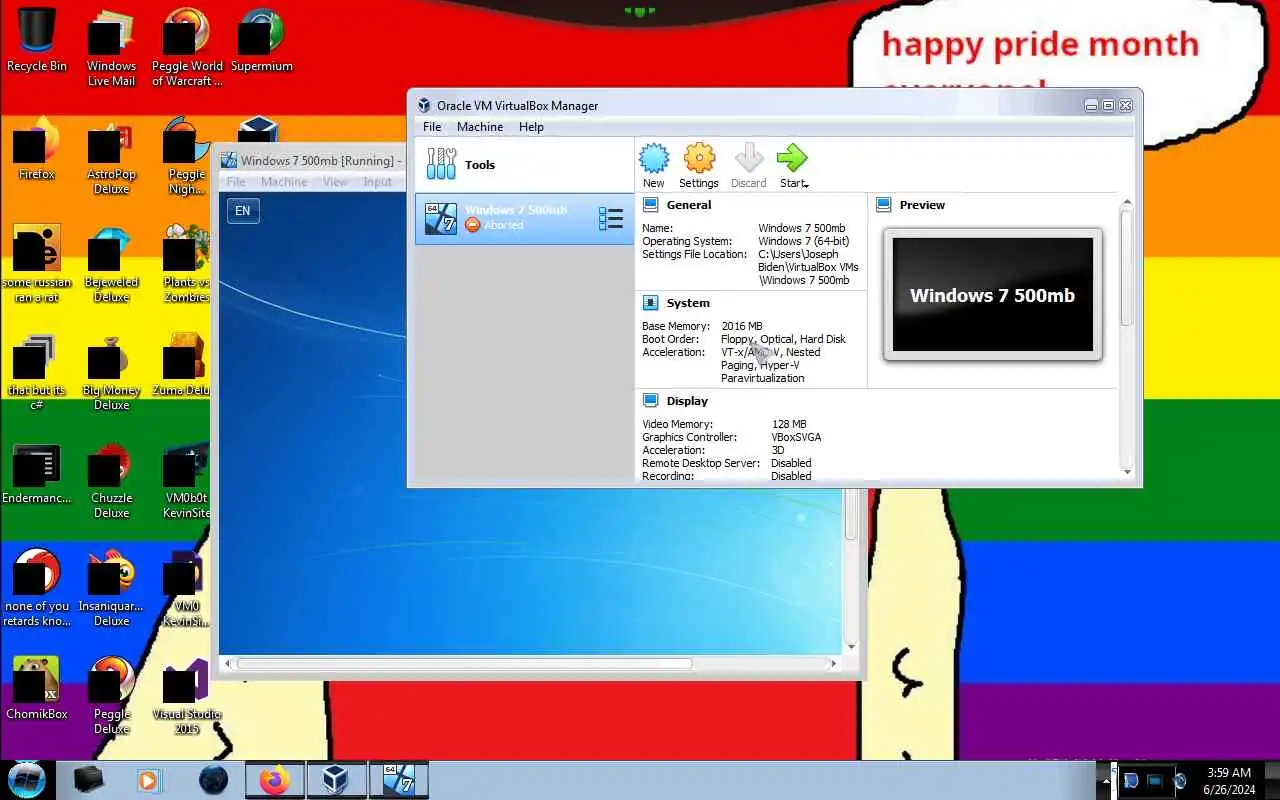The height and width of the screenshot is (800, 1280).
Task: Select the AstroPop Deluxe desktop icon
Action: (x=111, y=155)
